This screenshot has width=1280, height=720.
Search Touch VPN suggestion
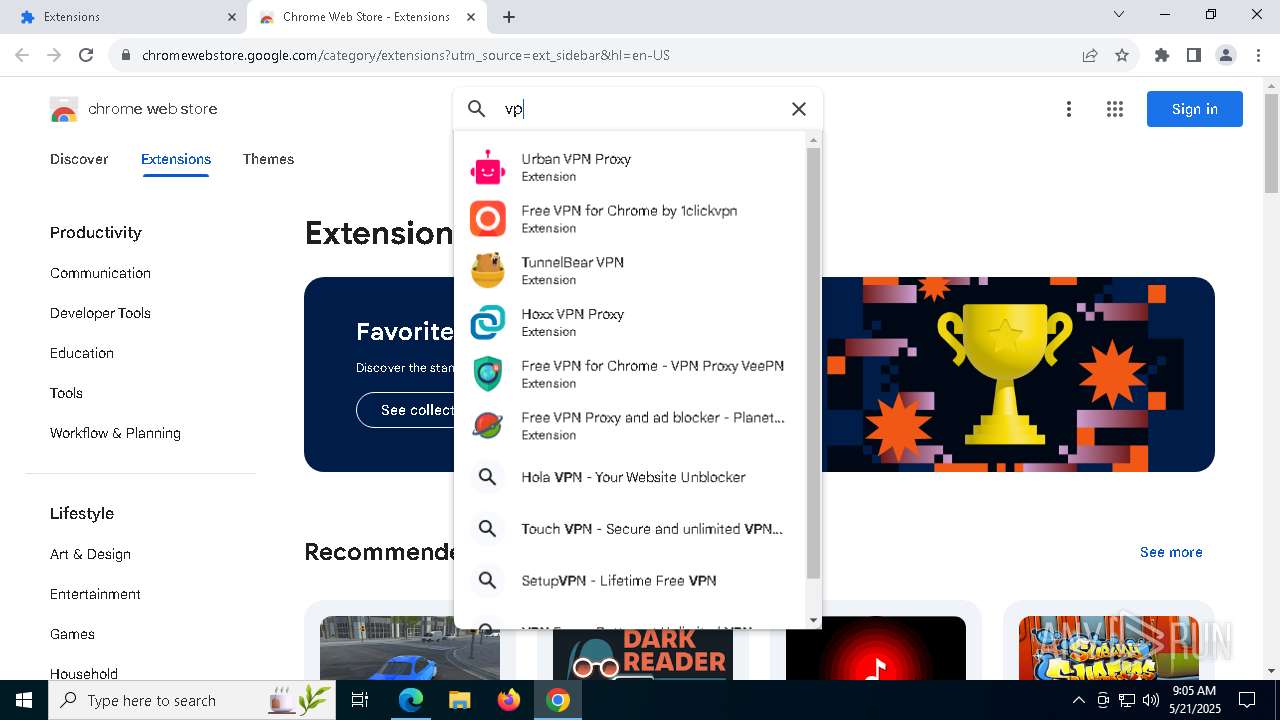click(x=629, y=529)
